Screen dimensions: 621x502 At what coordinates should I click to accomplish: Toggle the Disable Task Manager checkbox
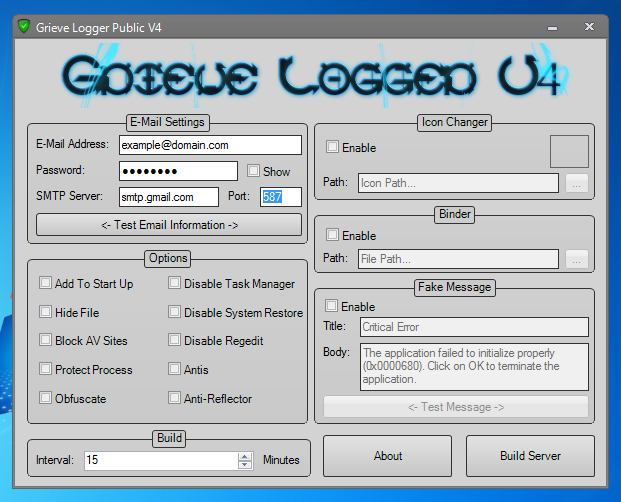tap(174, 283)
